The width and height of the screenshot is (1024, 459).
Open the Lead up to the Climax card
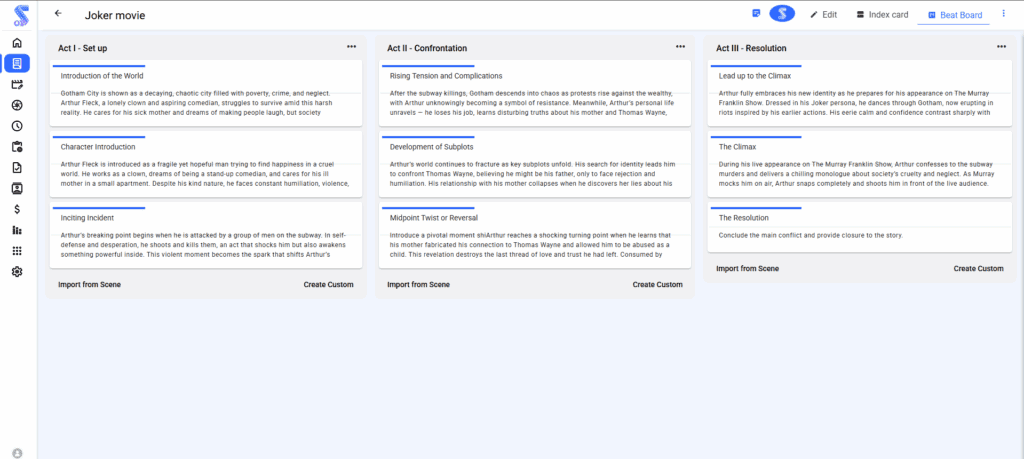tap(860, 93)
